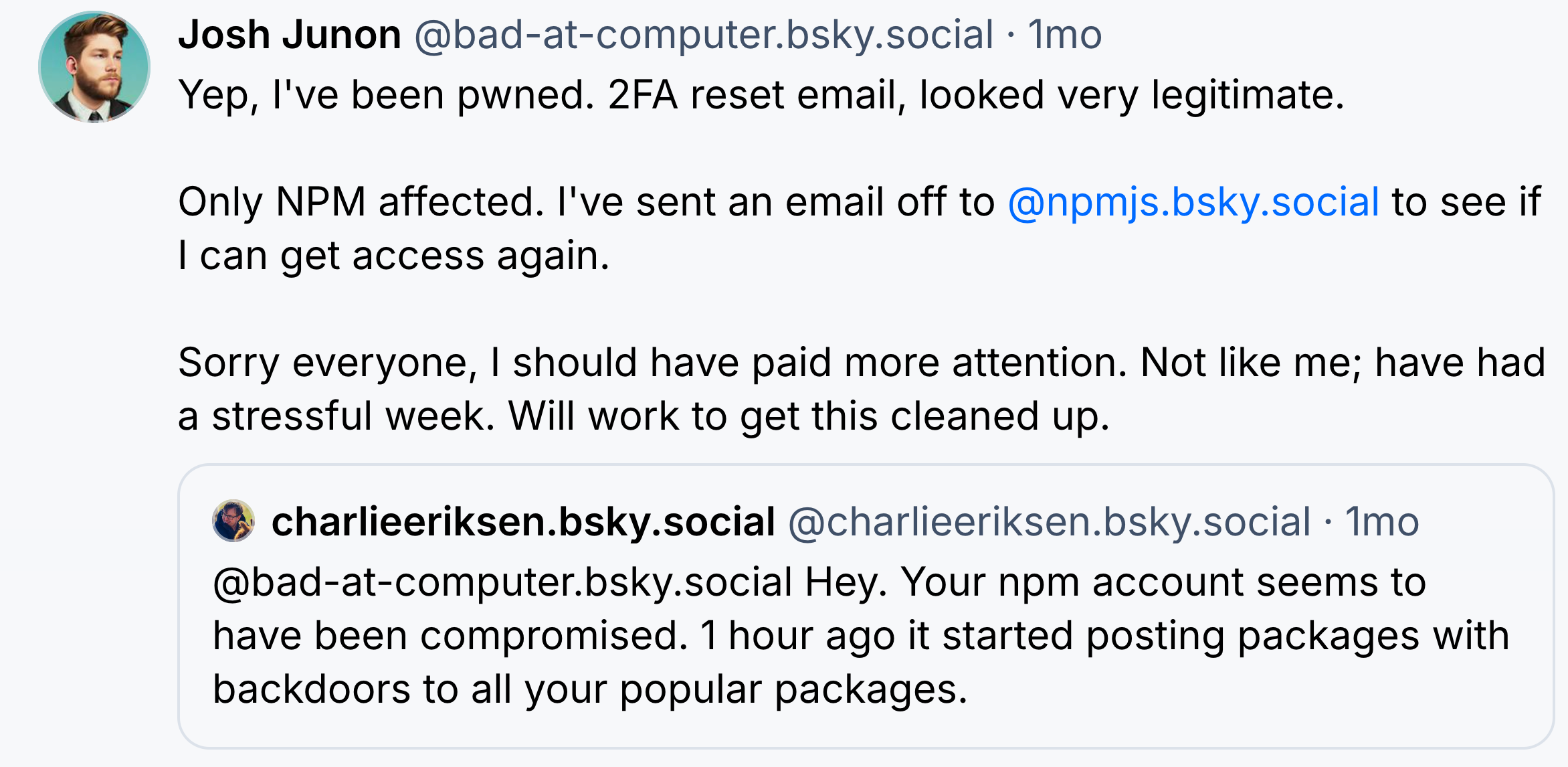1568x767 pixels.
Task: Click the Josh Junon display name
Action: coord(289,35)
